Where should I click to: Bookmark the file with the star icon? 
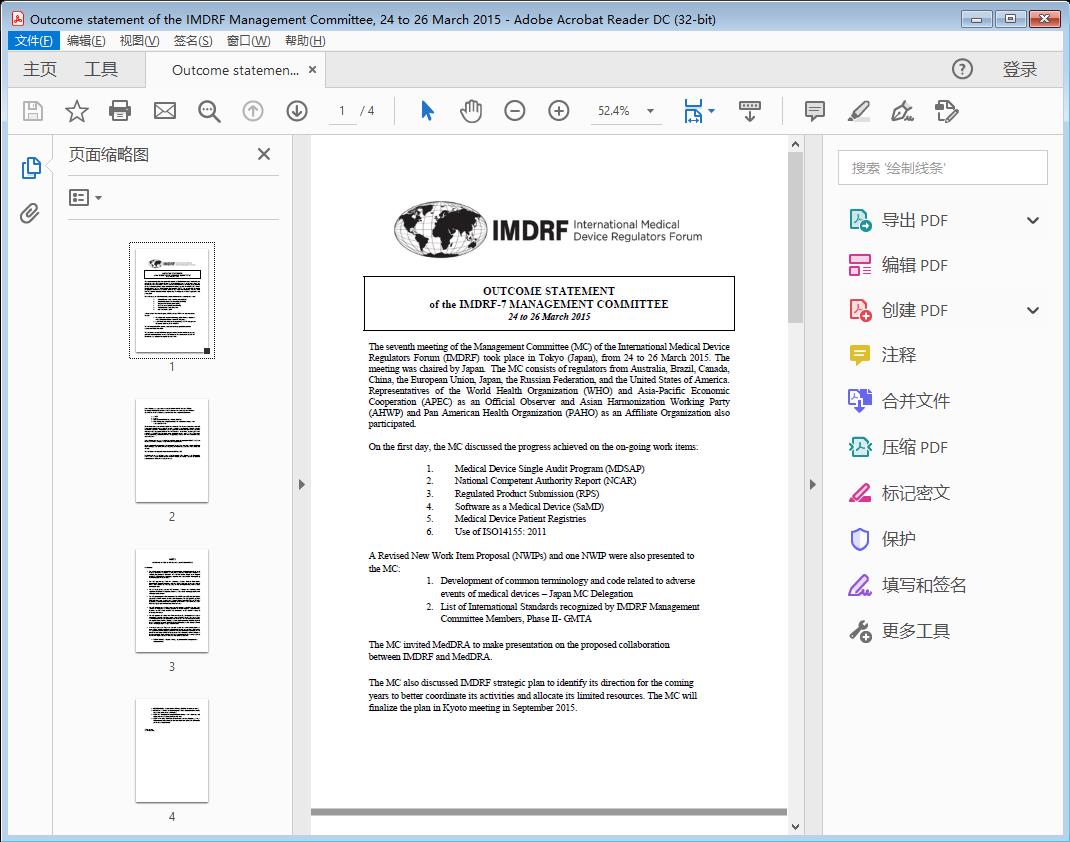(76, 111)
